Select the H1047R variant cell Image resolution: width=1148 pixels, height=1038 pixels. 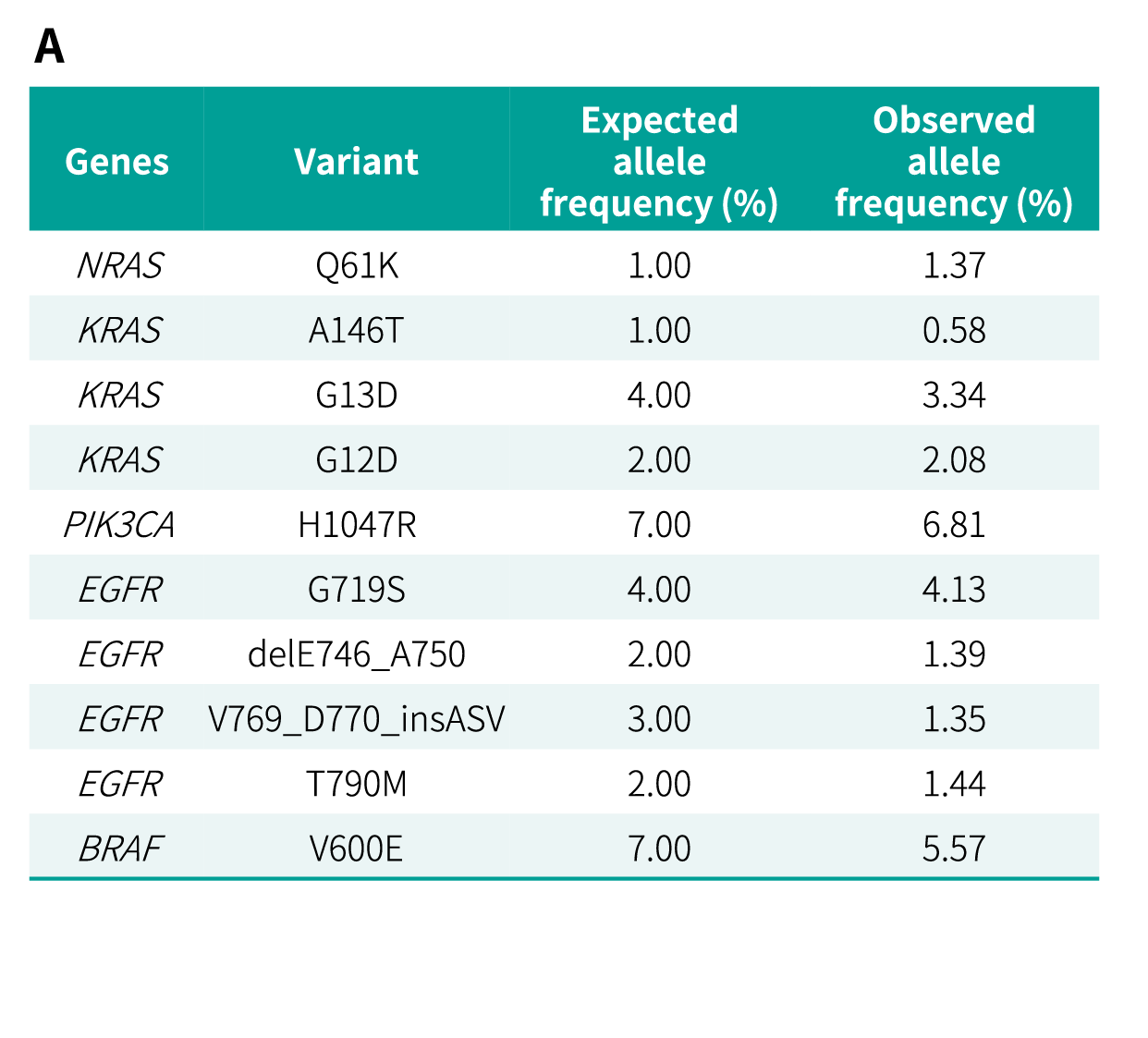pyautogui.click(x=357, y=525)
